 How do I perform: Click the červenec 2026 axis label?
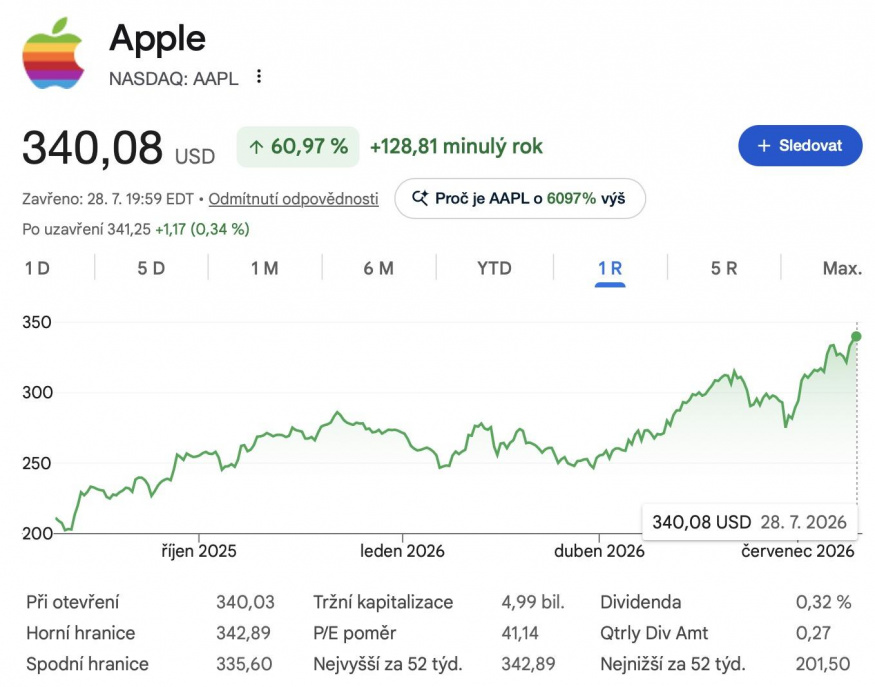(x=797, y=551)
